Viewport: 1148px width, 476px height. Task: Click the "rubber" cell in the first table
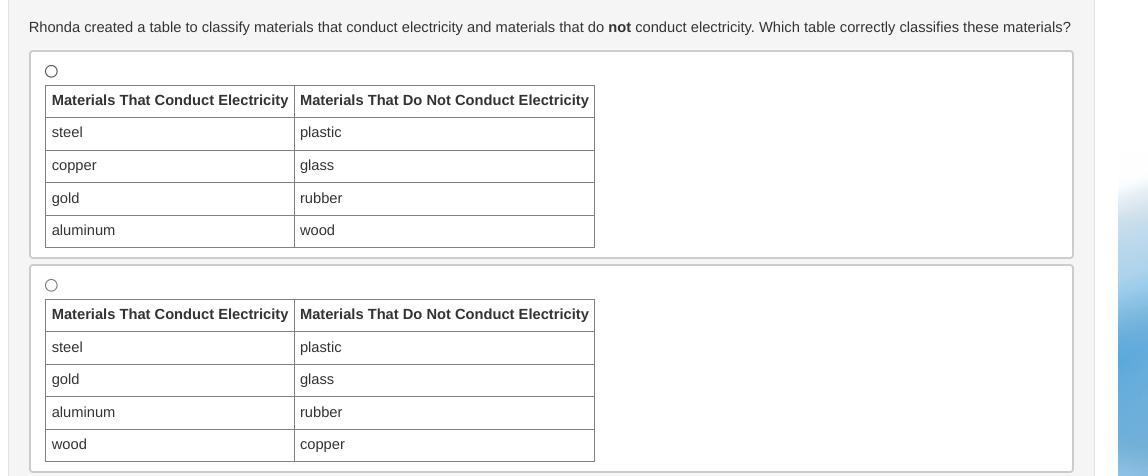pos(444,198)
